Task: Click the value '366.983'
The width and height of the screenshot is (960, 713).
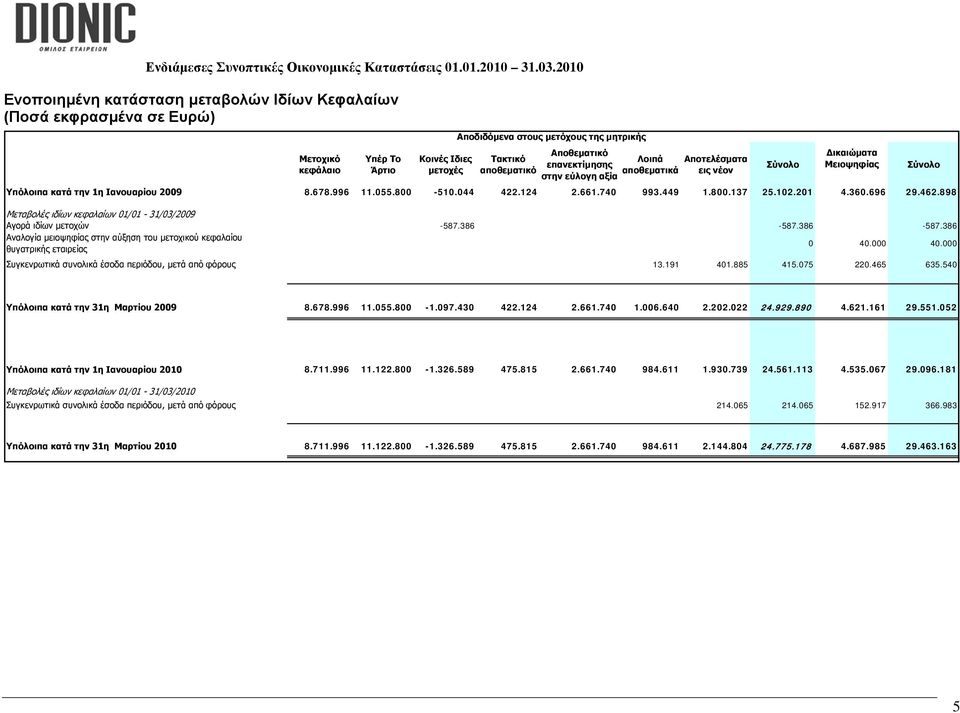Action: [941, 405]
